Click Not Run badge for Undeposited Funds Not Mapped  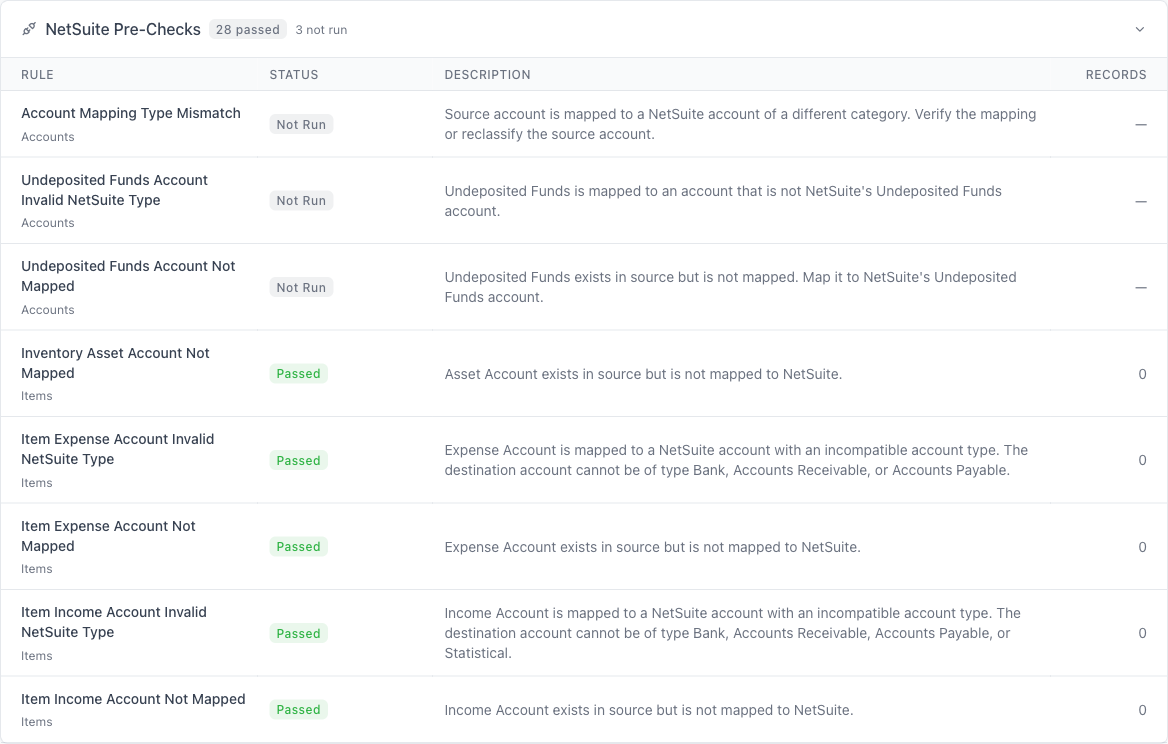pyautogui.click(x=301, y=287)
